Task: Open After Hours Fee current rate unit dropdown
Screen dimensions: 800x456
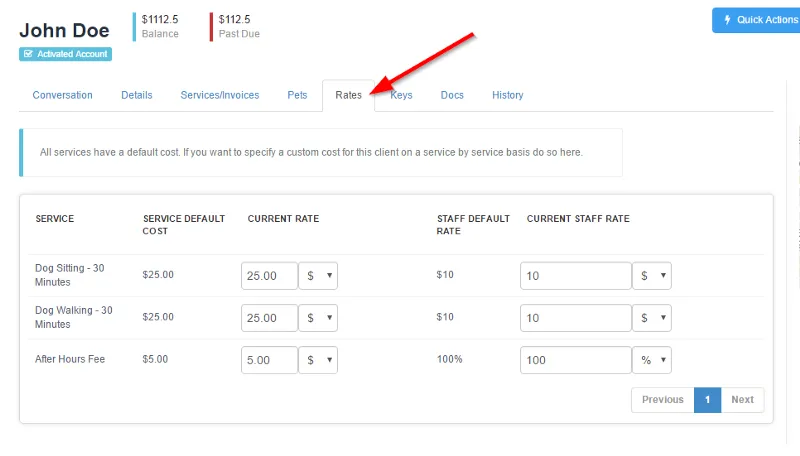Action: click(x=318, y=360)
